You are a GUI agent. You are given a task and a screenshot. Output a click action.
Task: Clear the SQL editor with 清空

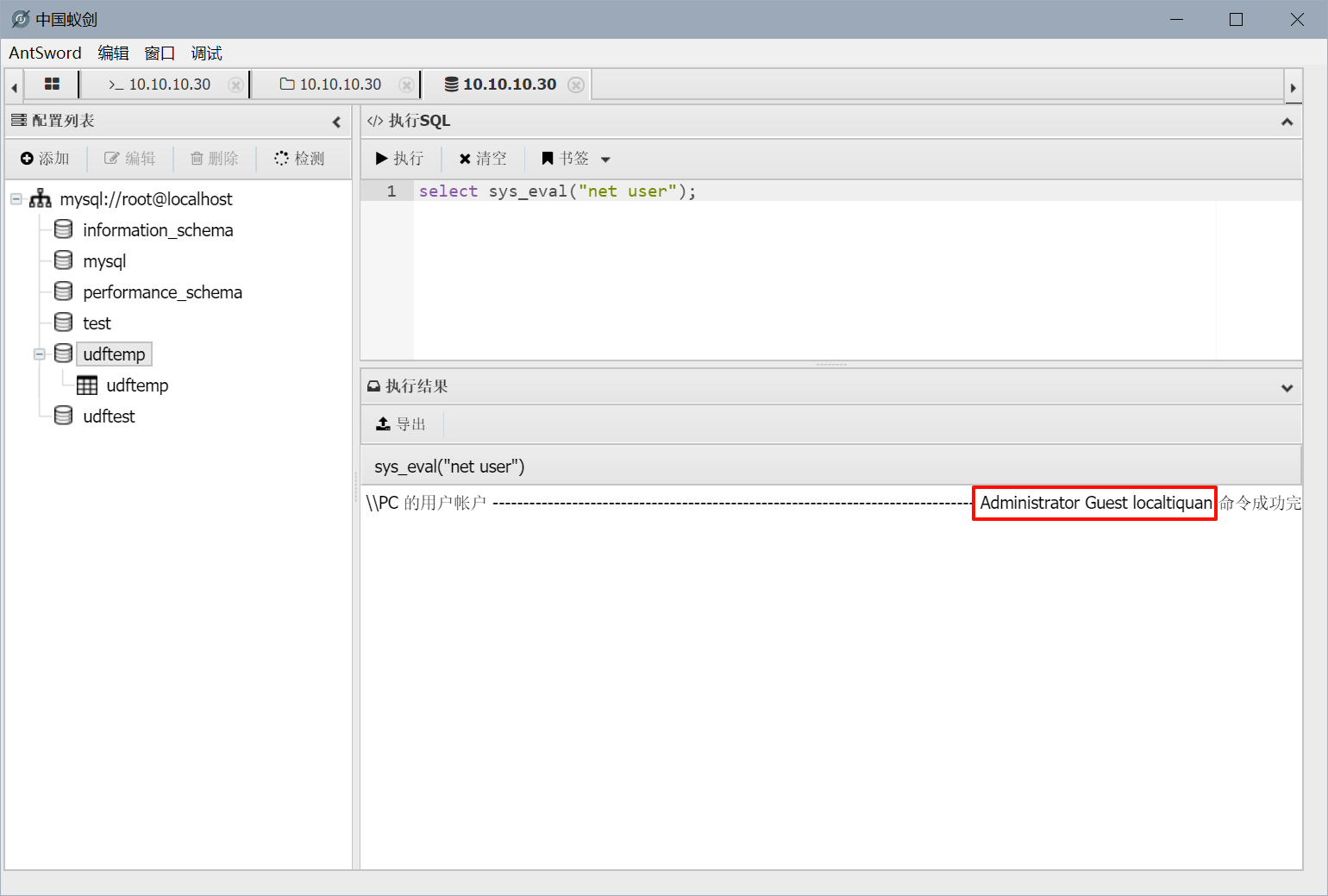(483, 159)
